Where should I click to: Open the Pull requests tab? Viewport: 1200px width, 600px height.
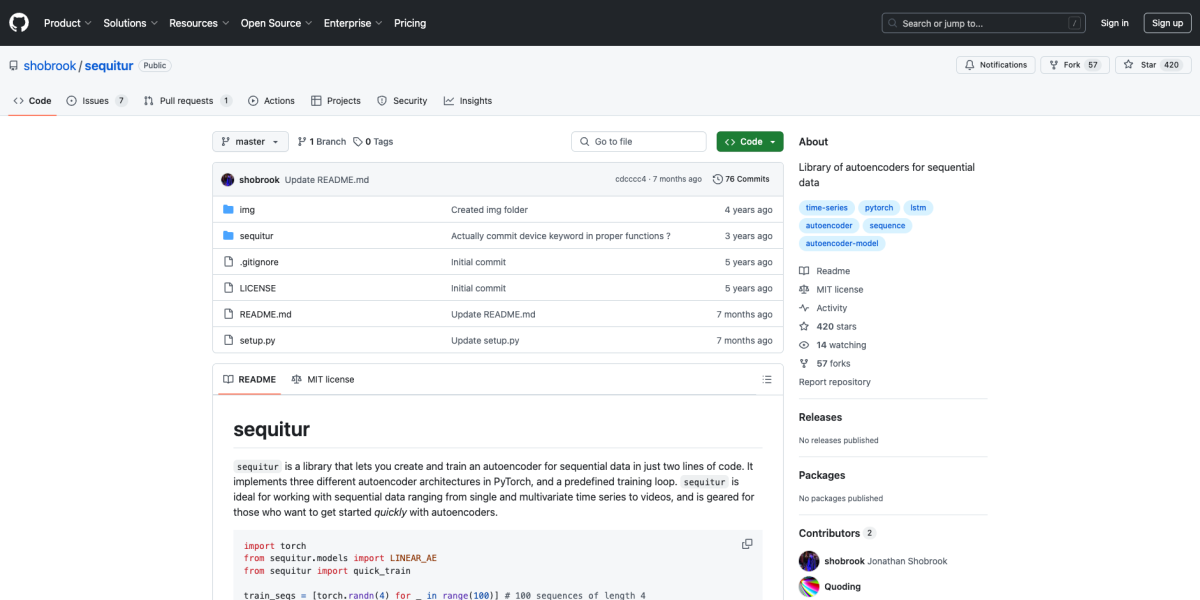(x=187, y=101)
